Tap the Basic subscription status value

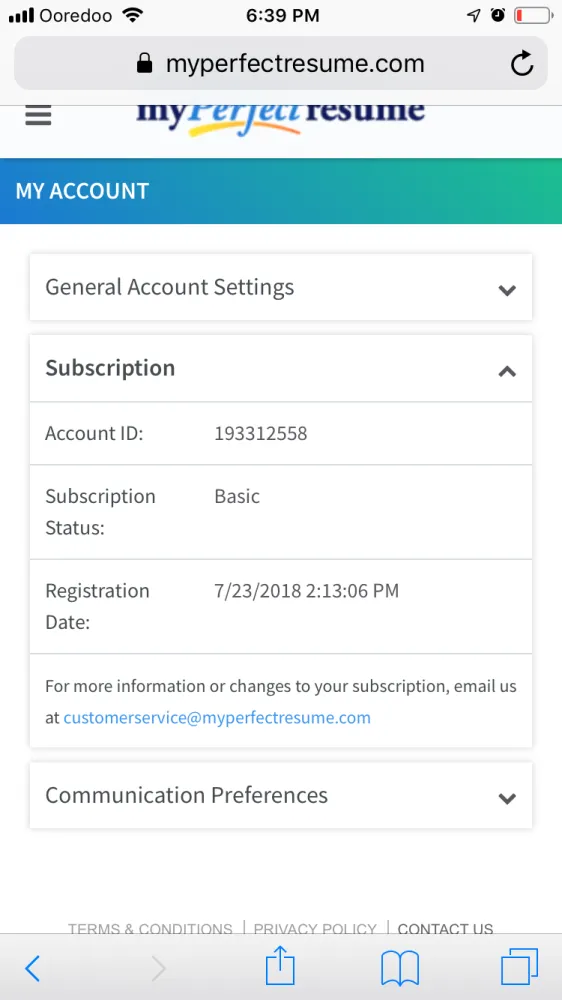click(x=237, y=496)
